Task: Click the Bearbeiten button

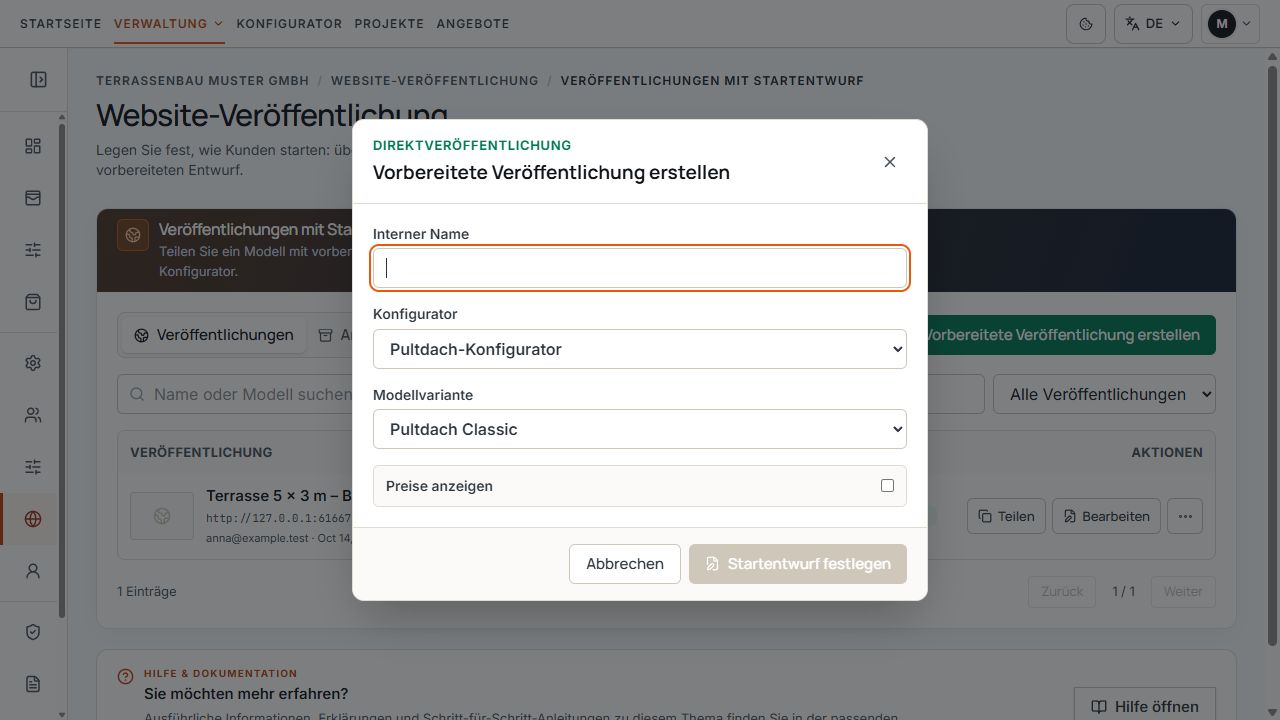Action: click(x=1107, y=517)
